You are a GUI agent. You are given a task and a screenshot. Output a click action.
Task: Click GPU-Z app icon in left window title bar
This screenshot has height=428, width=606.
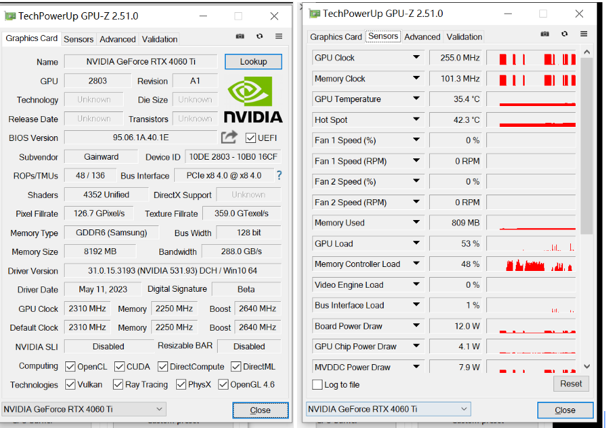coord(10,16)
